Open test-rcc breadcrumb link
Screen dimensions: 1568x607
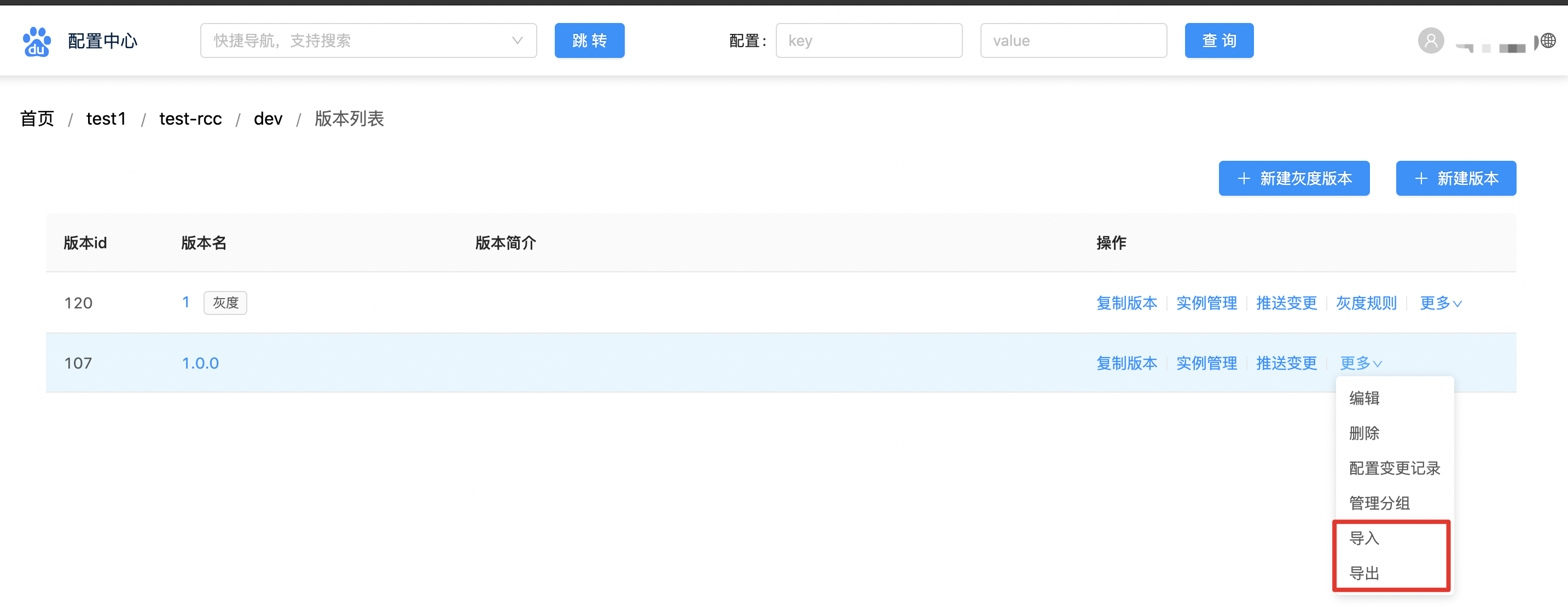[190, 119]
